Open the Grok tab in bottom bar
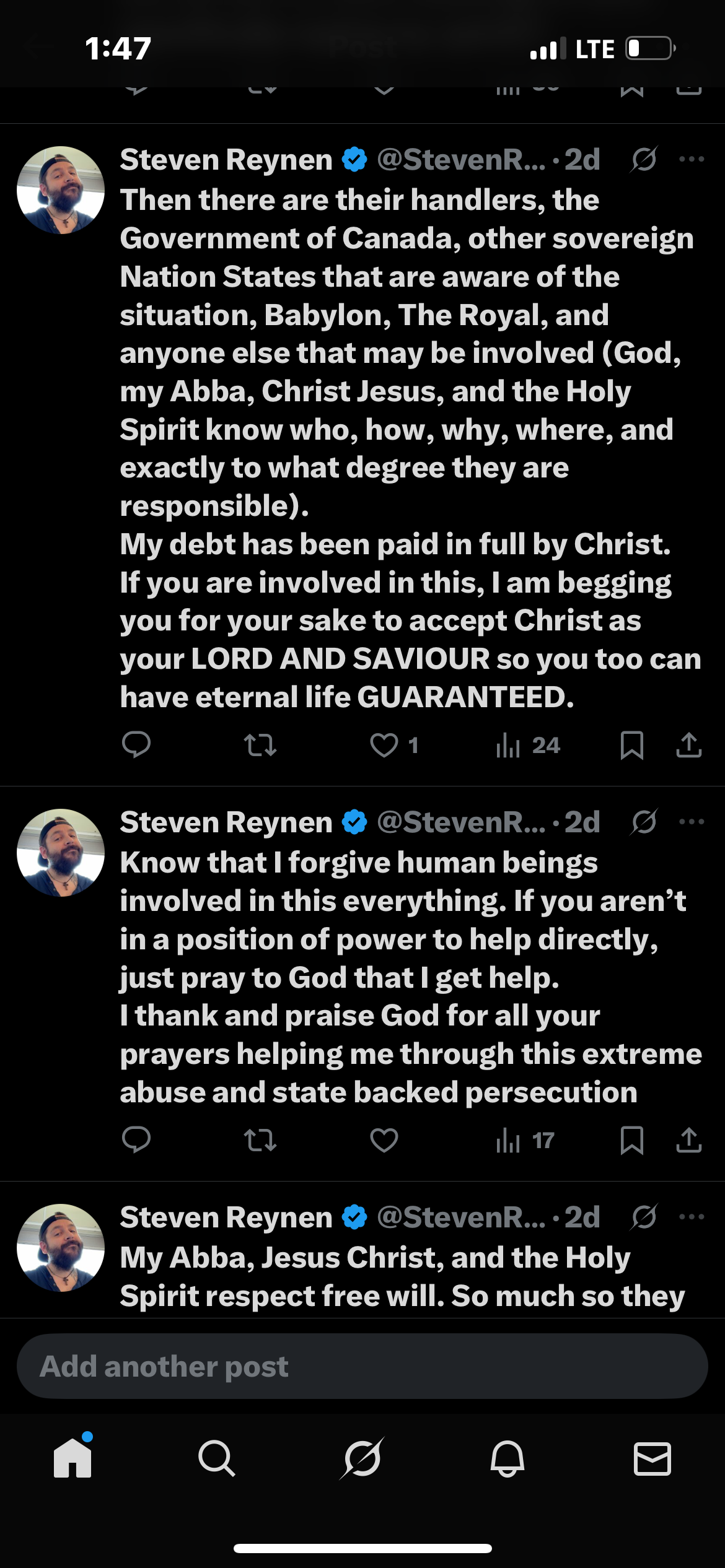The image size is (725, 1568). pos(362,1458)
